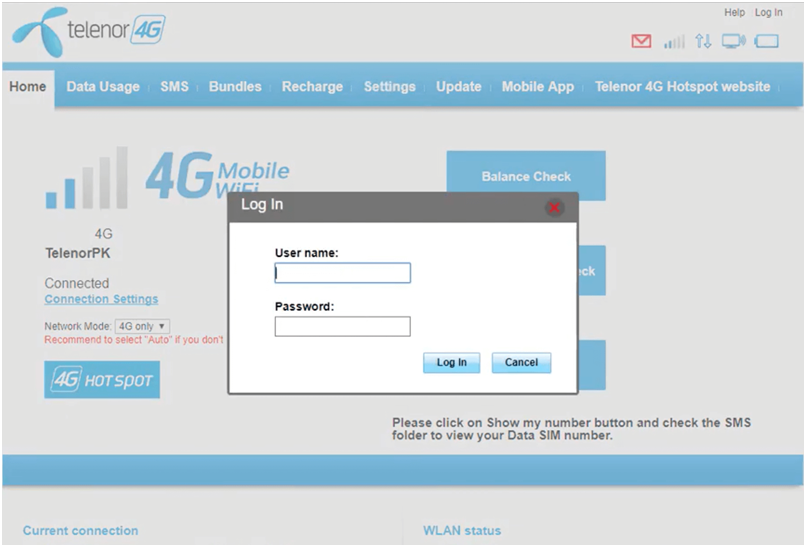806x547 pixels.
Task: Open the Recharge tab
Action: [312, 86]
